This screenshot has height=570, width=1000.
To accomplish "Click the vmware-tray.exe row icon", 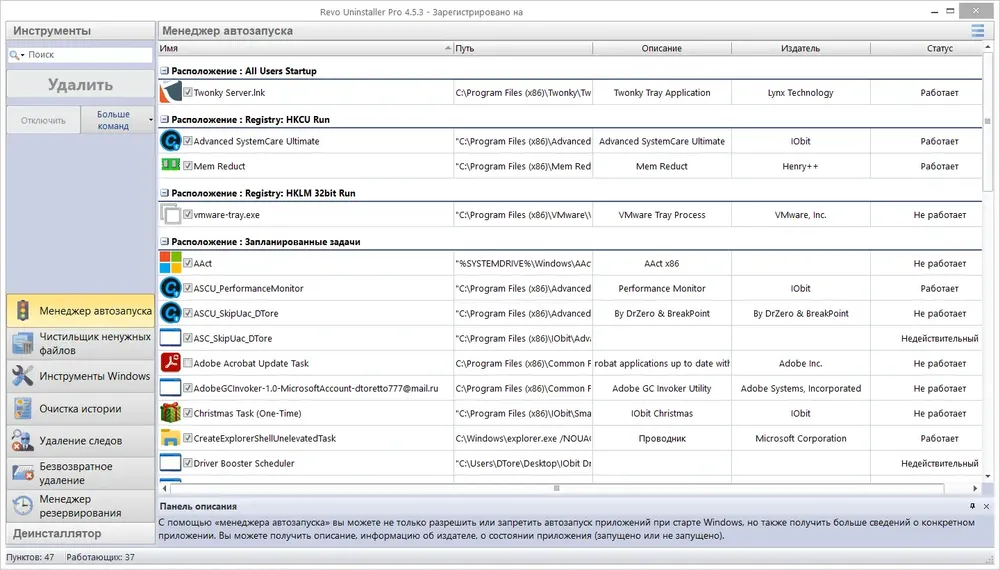I will click(170, 214).
